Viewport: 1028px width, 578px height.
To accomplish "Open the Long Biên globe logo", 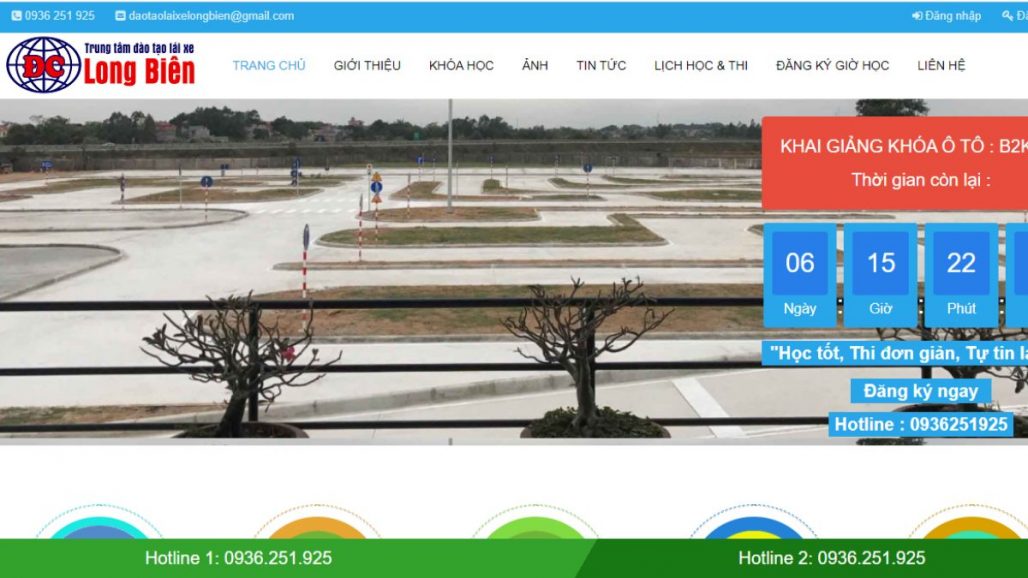I will (43, 65).
